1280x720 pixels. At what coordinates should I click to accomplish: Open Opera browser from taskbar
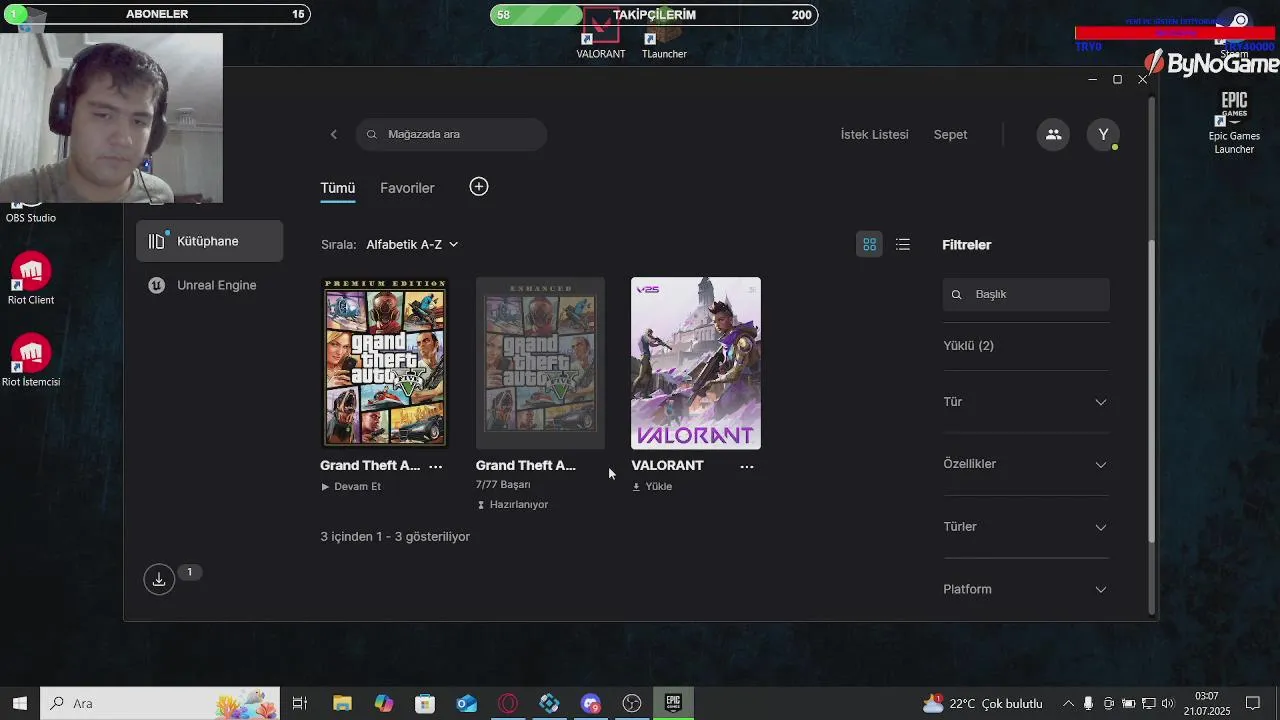[x=508, y=703]
